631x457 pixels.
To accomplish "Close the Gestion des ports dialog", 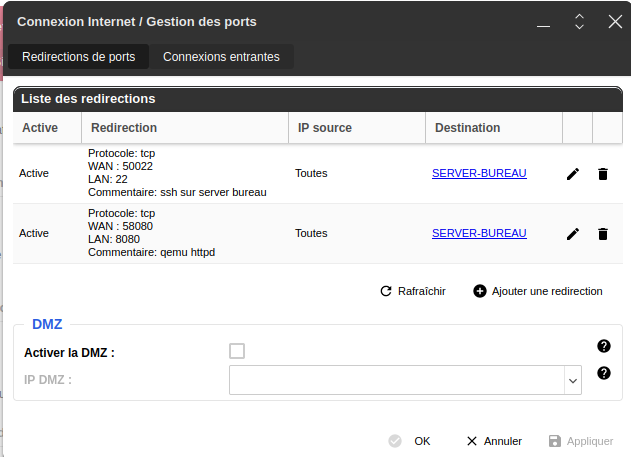I will coord(615,22).
